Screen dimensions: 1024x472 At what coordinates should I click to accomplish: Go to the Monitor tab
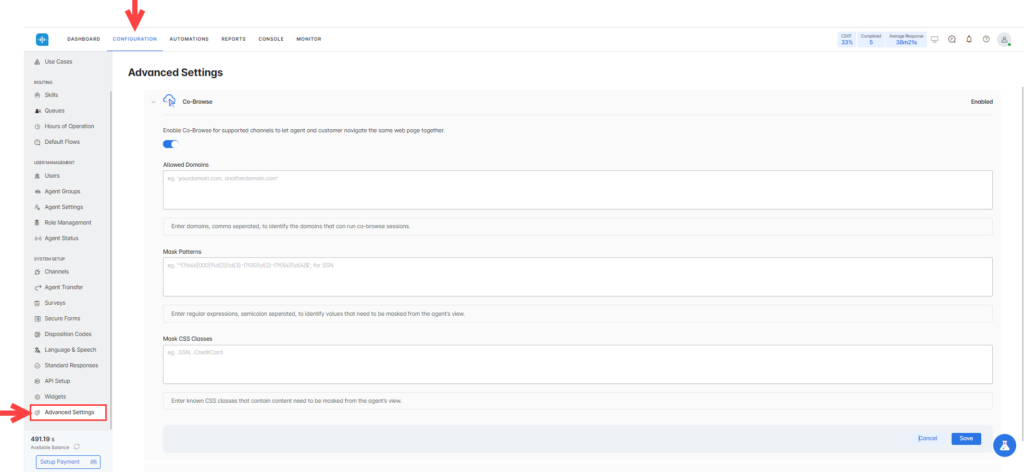[309, 39]
